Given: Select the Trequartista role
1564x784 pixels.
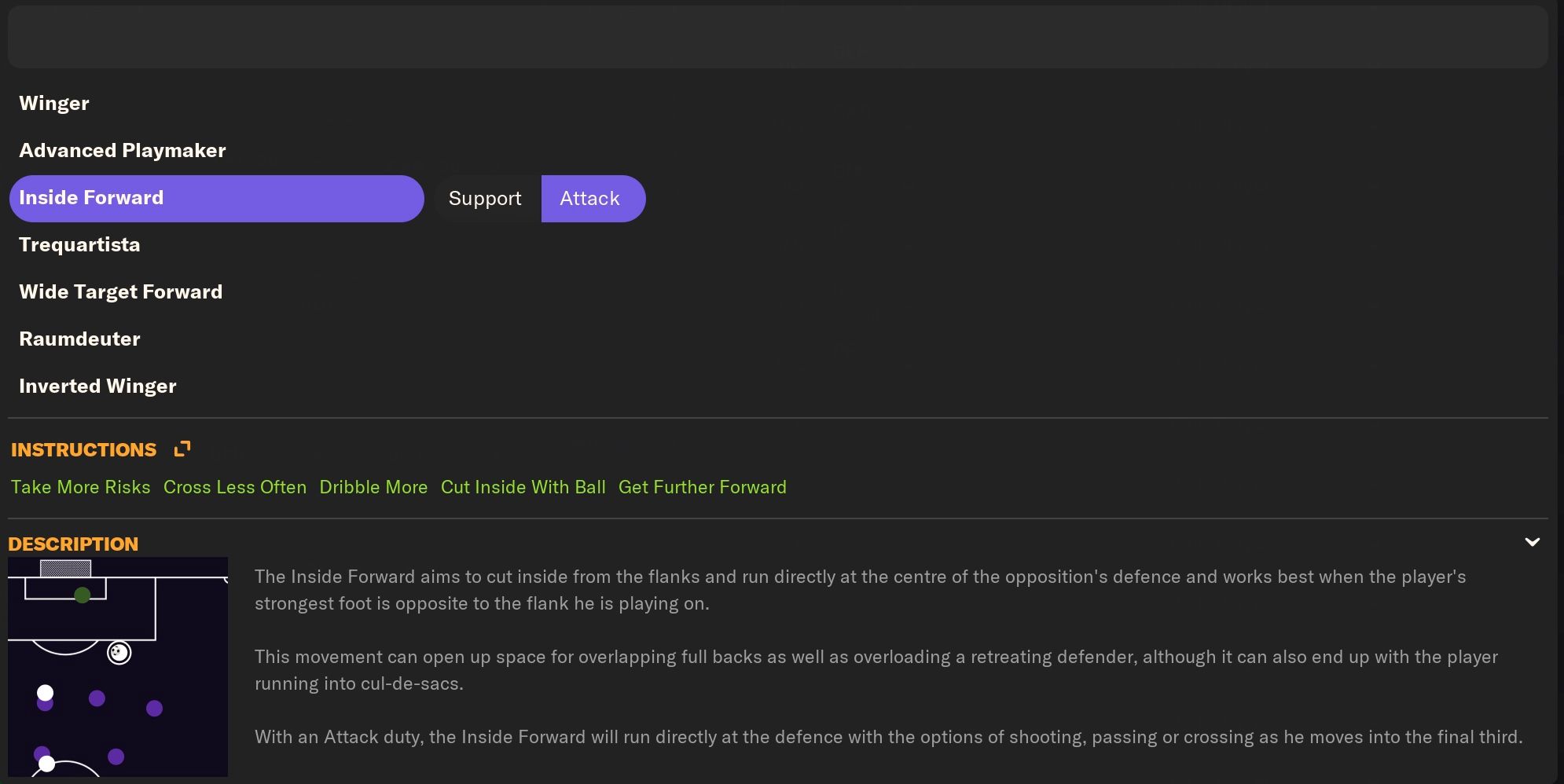Looking at the screenshot, I should pos(79,245).
